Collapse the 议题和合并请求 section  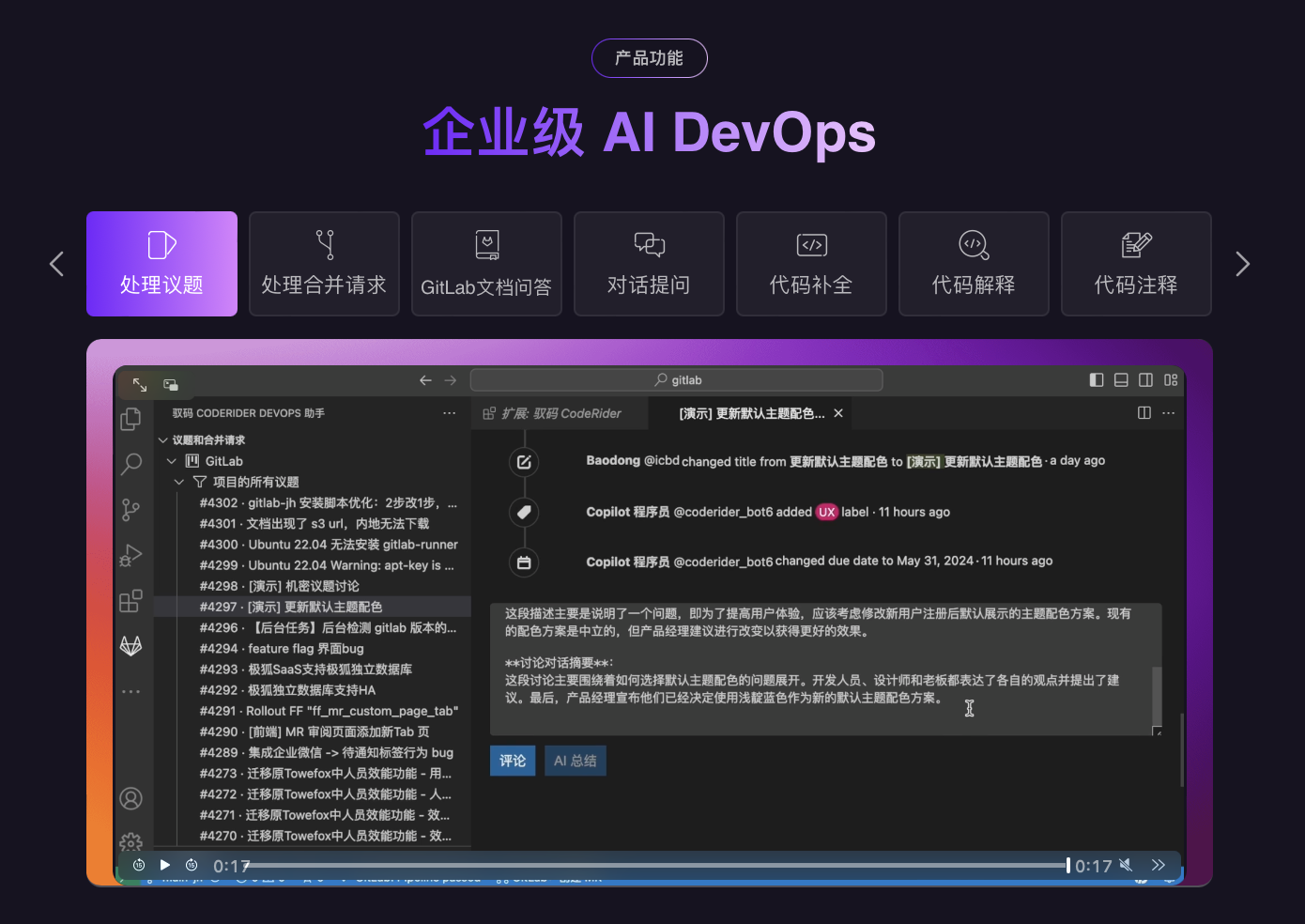point(162,440)
